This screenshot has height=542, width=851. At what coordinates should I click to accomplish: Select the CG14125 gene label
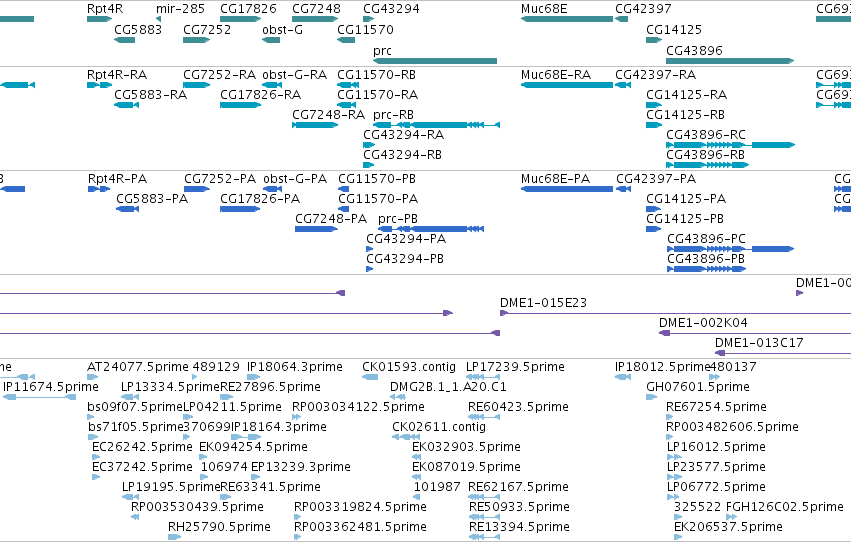674,29
